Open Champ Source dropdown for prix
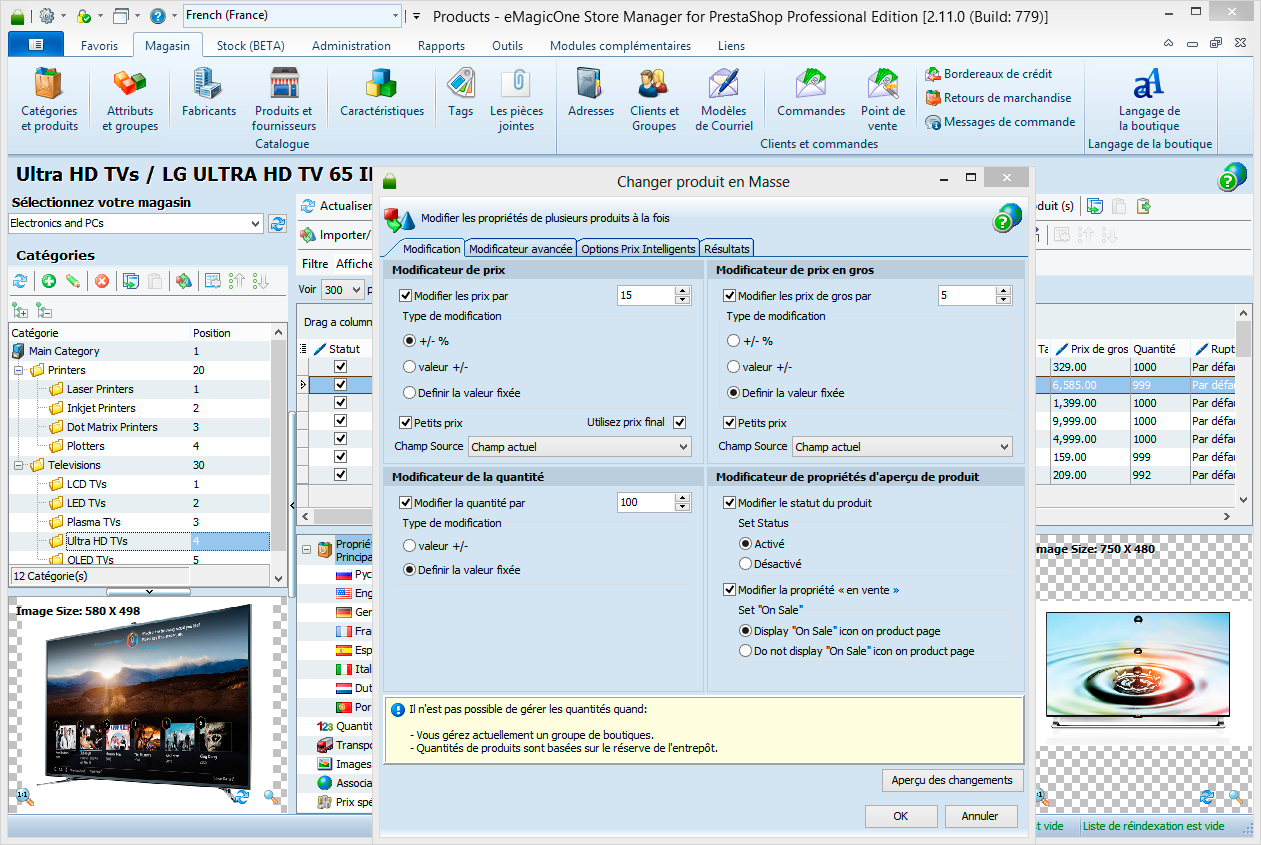 pos(580,447)
